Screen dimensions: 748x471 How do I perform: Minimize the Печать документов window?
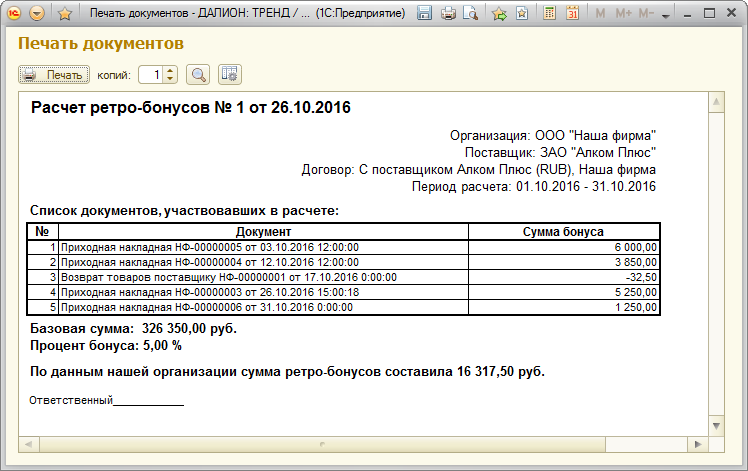click(687, 14)
